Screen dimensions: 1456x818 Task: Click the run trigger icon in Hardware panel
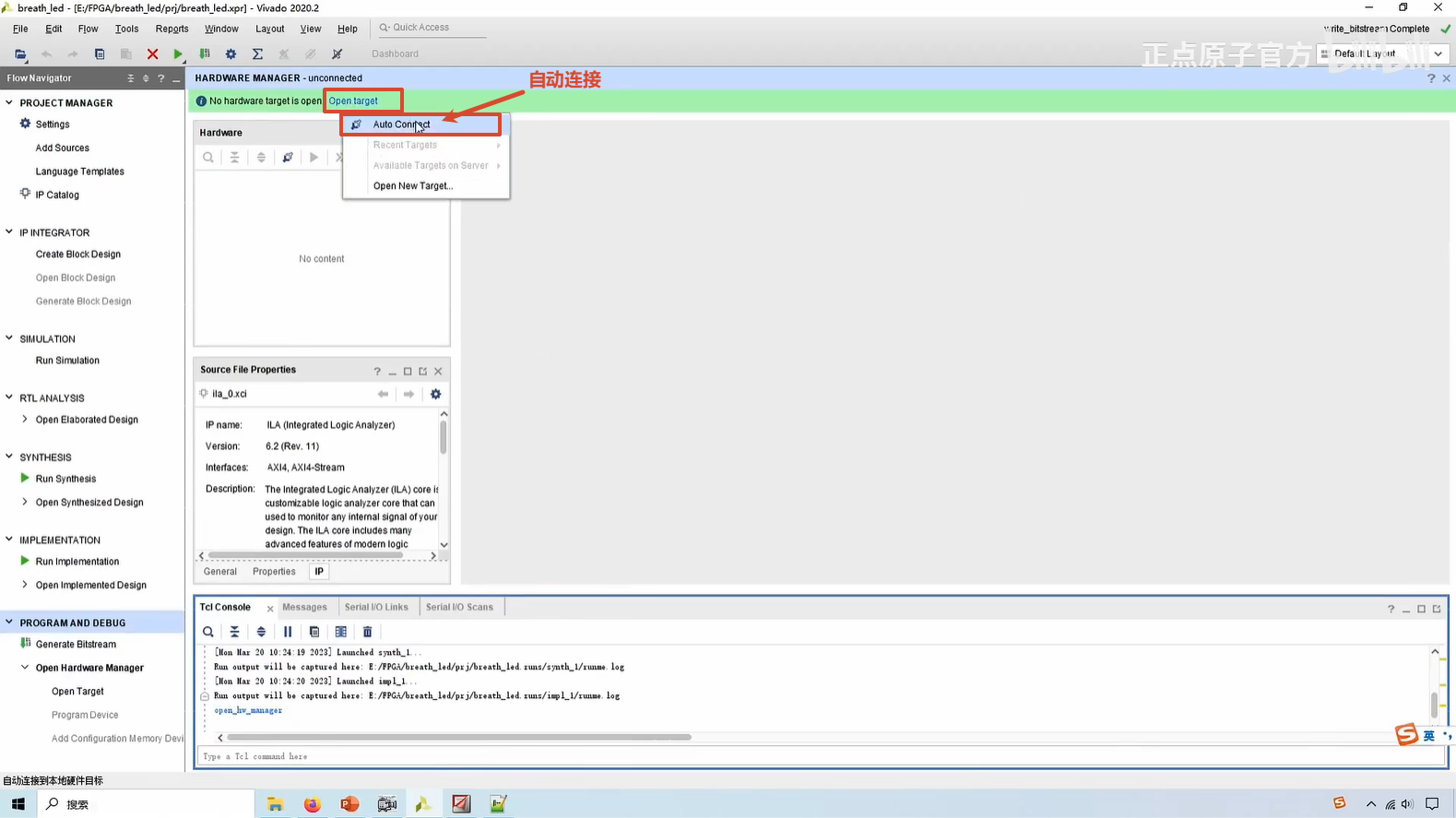314,158
